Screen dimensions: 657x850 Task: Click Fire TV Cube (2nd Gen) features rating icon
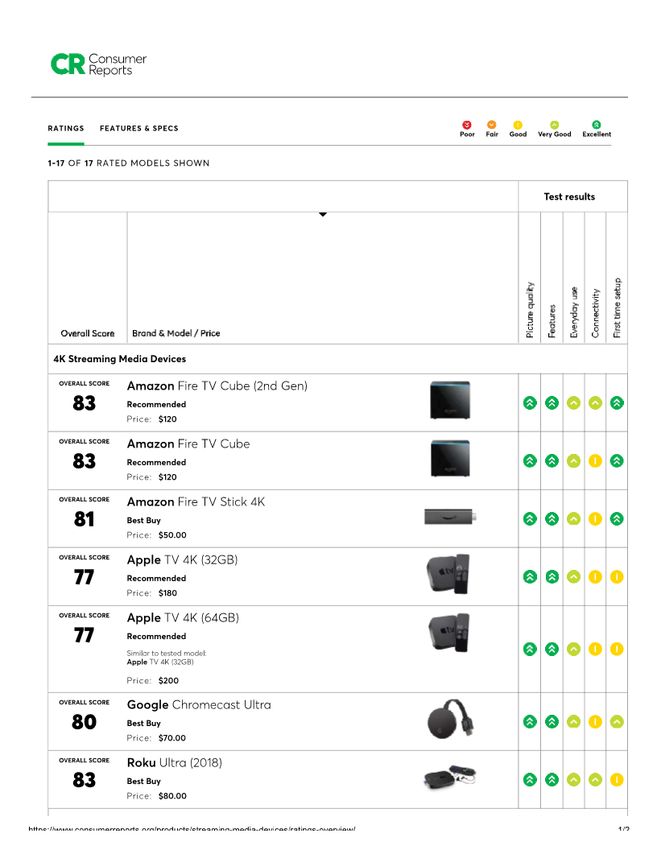pyautogui.click(x=551, y=403)
